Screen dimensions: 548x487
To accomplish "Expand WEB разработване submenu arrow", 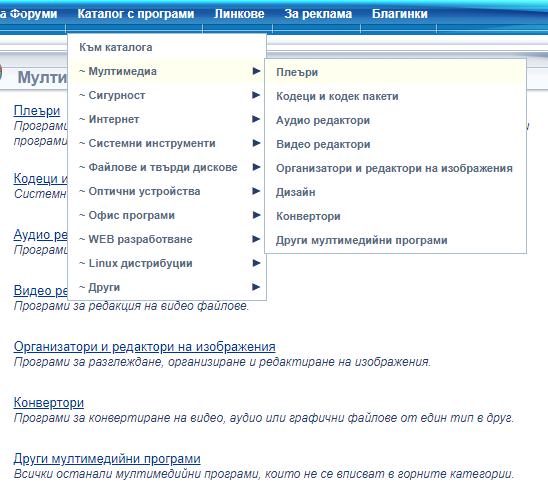I will coord(256,239).
